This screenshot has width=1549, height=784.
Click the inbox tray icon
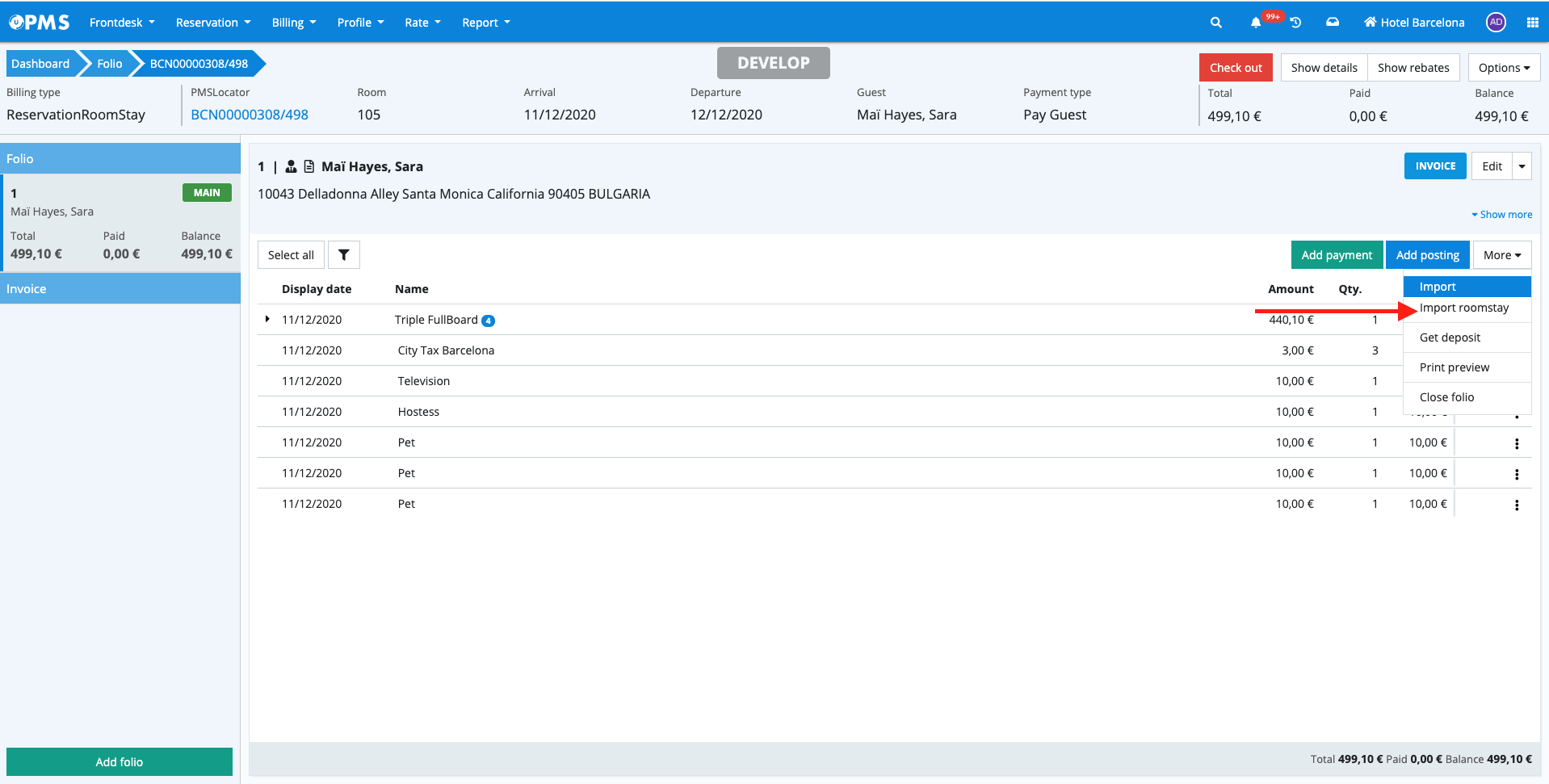(x=1333, y=23)
